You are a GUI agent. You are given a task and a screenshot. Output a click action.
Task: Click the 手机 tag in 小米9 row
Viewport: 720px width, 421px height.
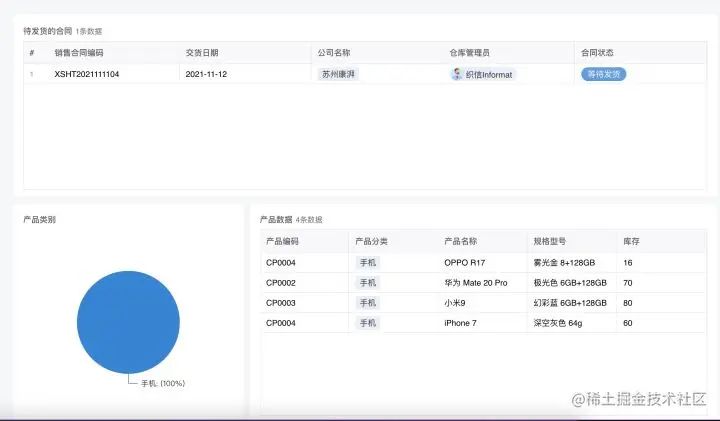(x=368, y=303)
